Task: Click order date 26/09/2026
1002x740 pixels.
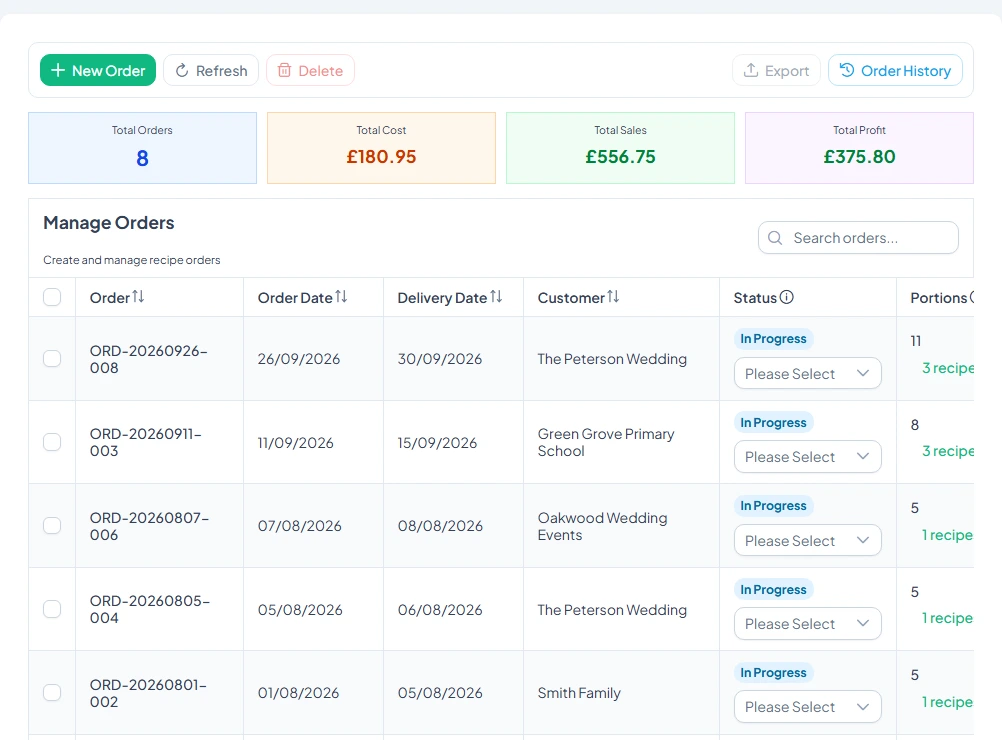Action: 298,359
